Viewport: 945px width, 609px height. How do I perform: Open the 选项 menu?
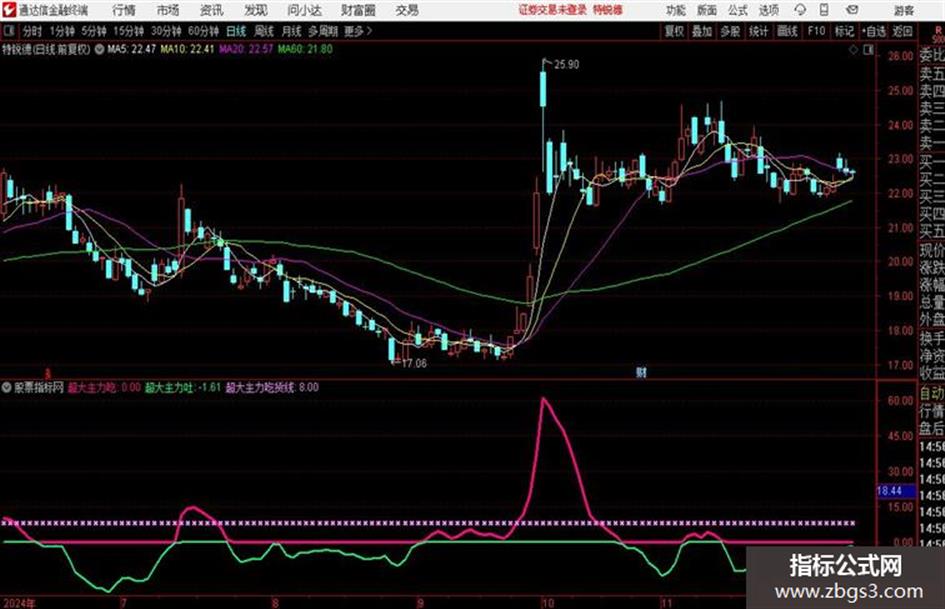tap(768, 10)
